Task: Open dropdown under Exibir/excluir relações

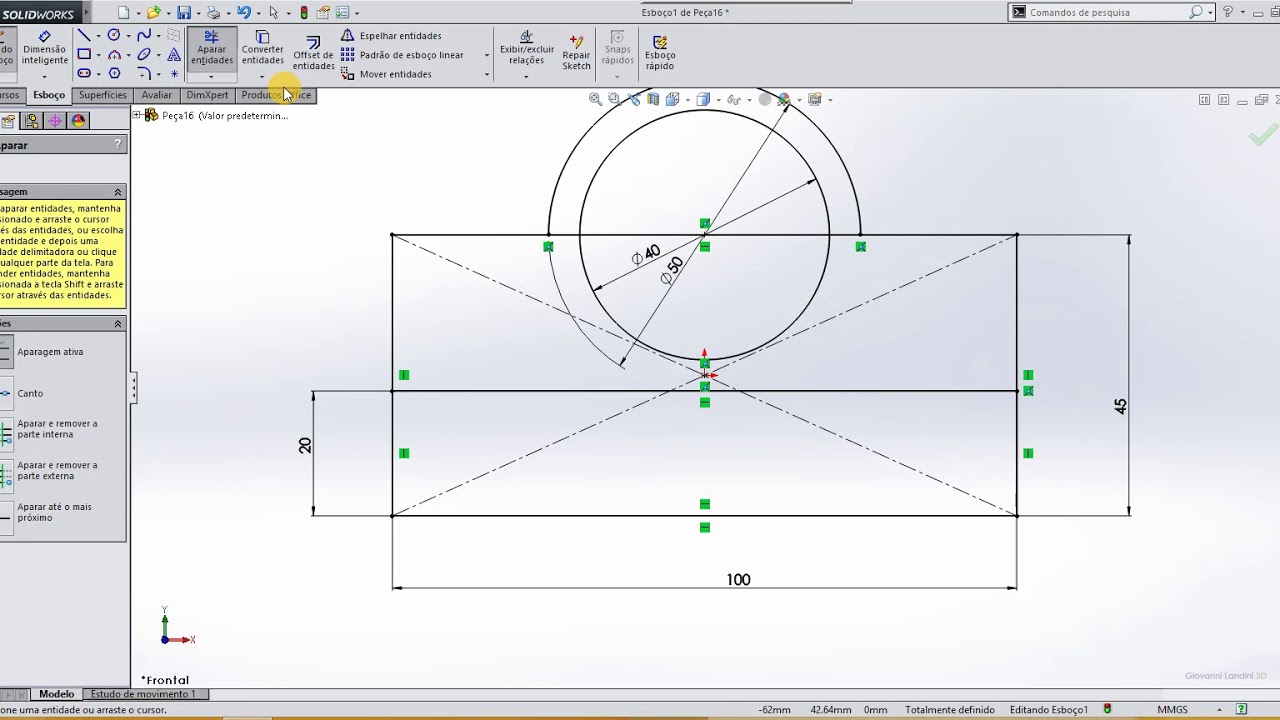Action: pyautogui.click(x=526, y=77)
